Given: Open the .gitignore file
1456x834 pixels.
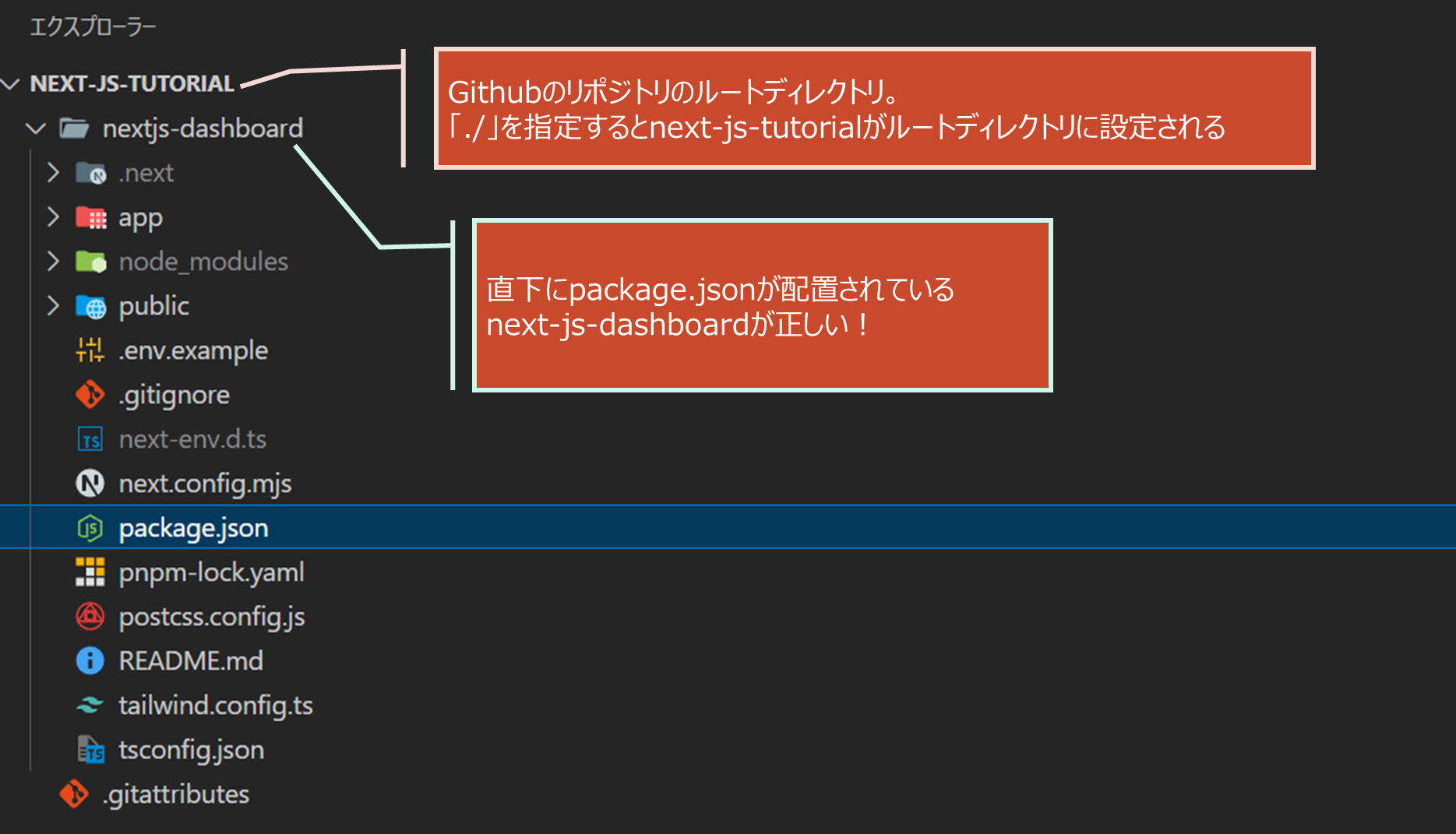Looking at the screenshot, I should 174,395.
